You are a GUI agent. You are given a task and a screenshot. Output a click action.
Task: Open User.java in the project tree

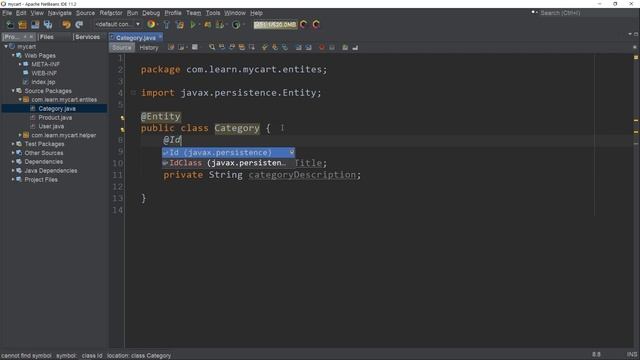(x=51, y=126)
